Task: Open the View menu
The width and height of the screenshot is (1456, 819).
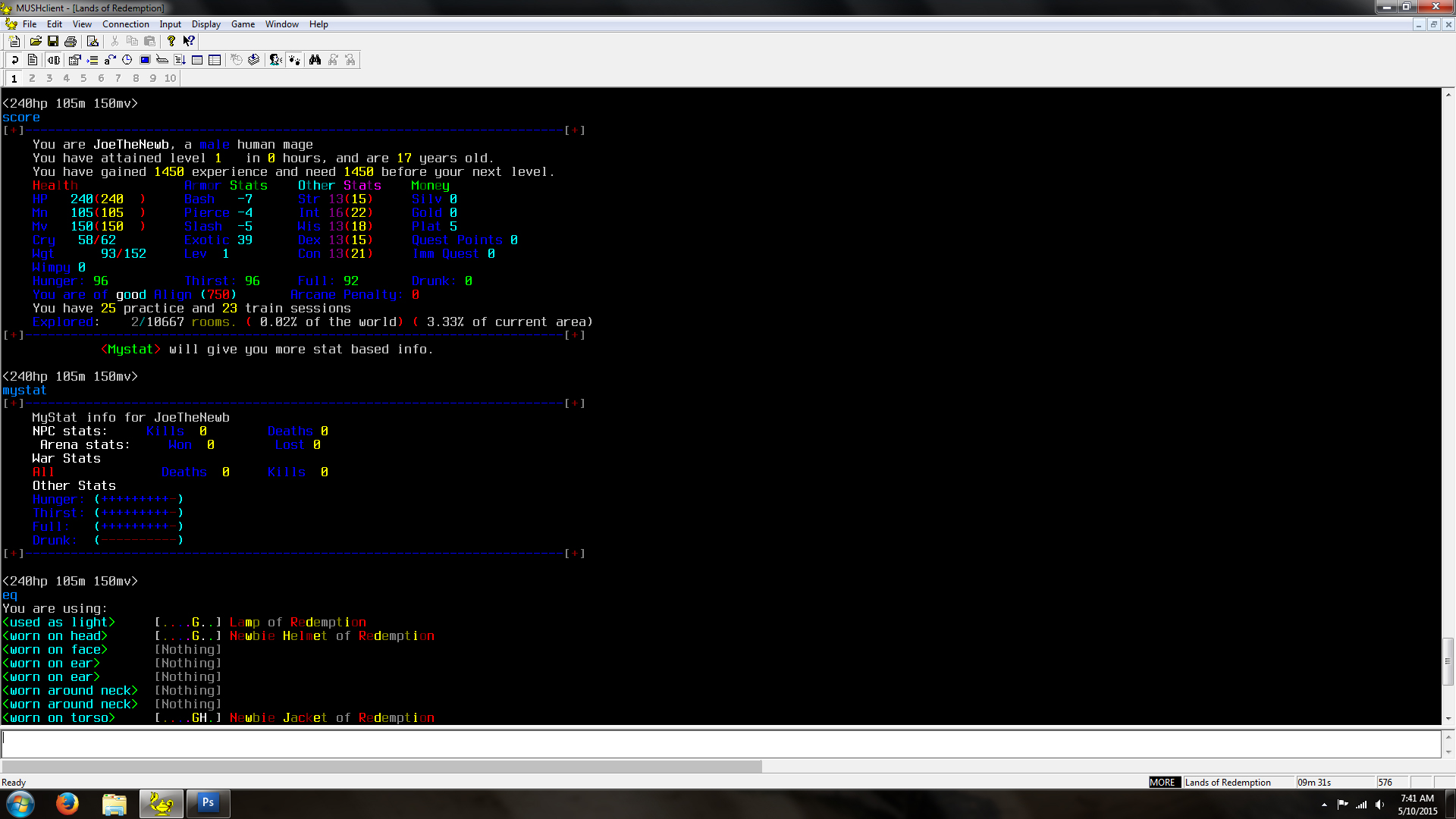Action: (x=82, y=24)
